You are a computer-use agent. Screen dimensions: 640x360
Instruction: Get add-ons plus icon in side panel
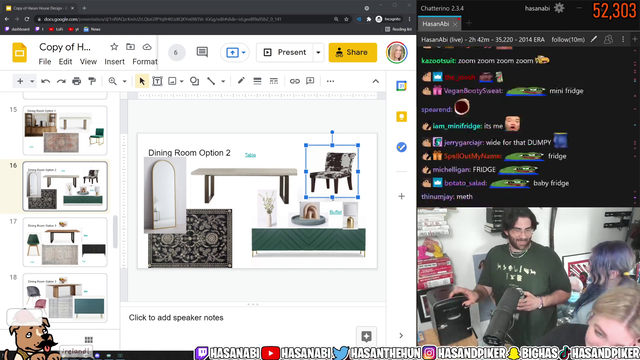click(x=402, y=196)
